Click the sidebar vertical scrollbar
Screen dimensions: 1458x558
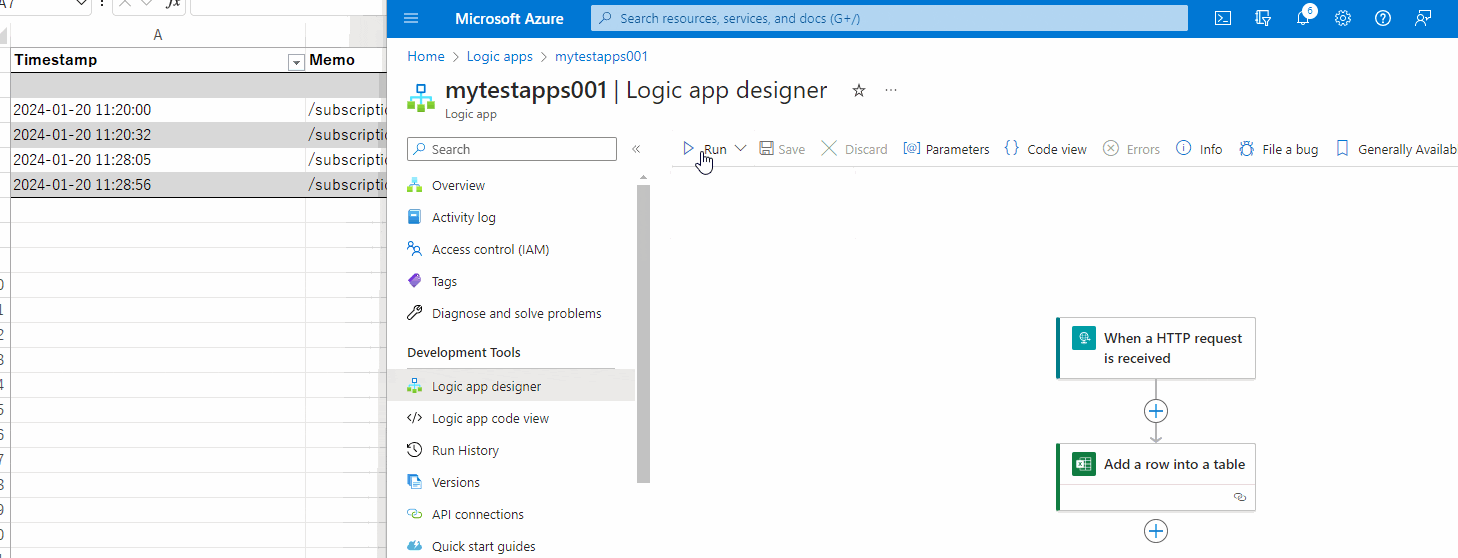pyautogui.click(x=643, y=334)
